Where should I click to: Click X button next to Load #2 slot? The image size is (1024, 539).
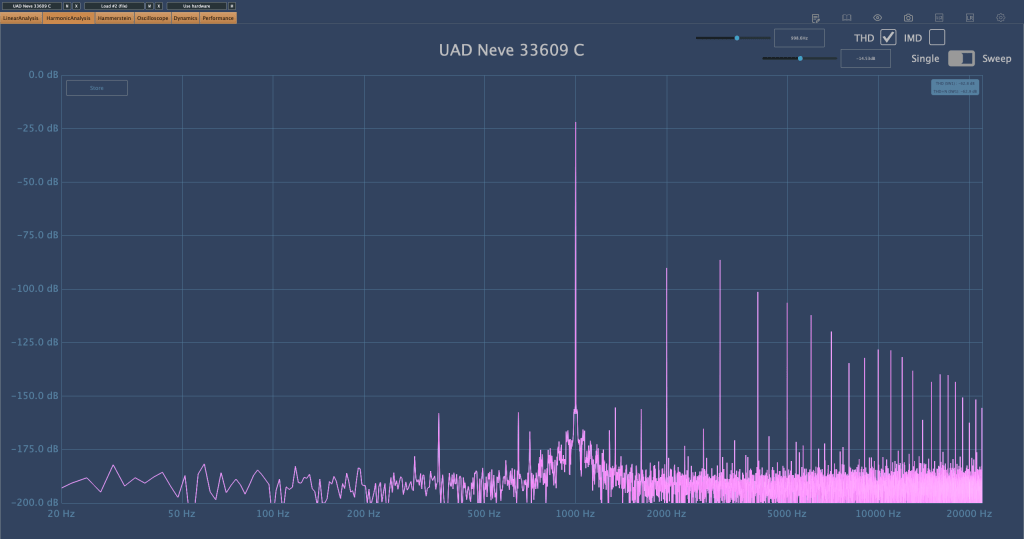(160, 6)
